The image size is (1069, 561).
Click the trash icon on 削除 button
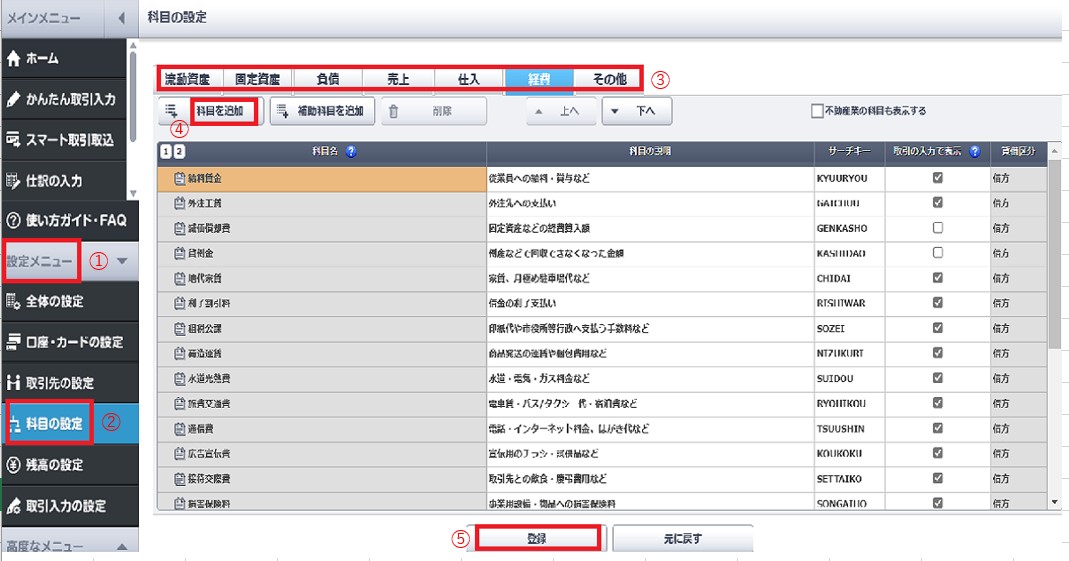pos(393,111)
